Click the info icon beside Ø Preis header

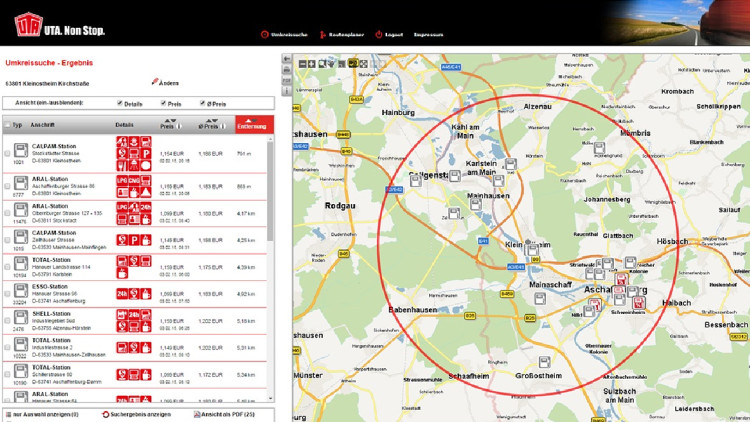click(222, 127)
